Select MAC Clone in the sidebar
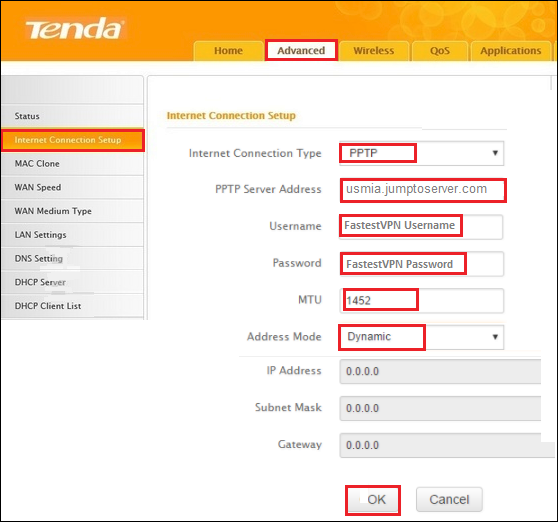The height and width of the screenshot is (522, 558). (72, 164)
